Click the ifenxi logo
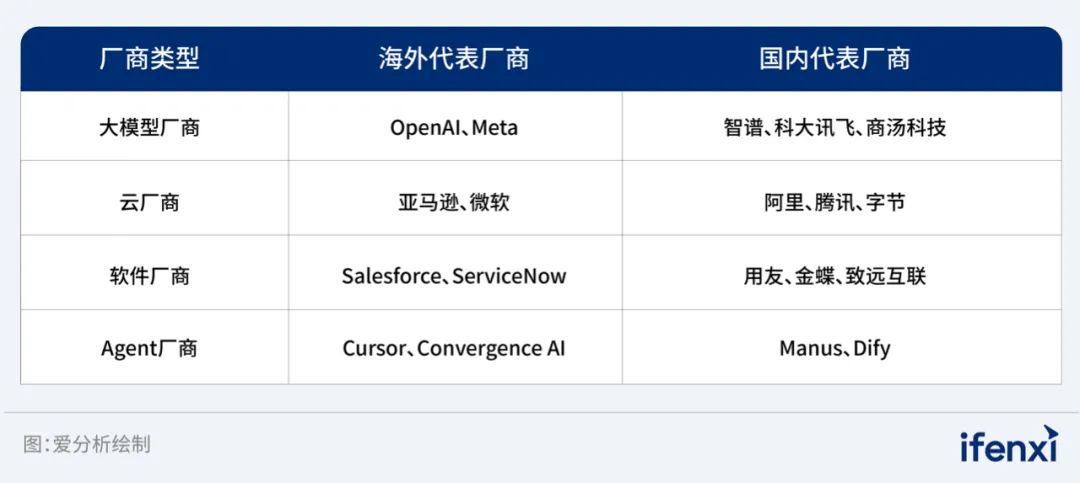1080x483 pixels. tap(1008, 444)
